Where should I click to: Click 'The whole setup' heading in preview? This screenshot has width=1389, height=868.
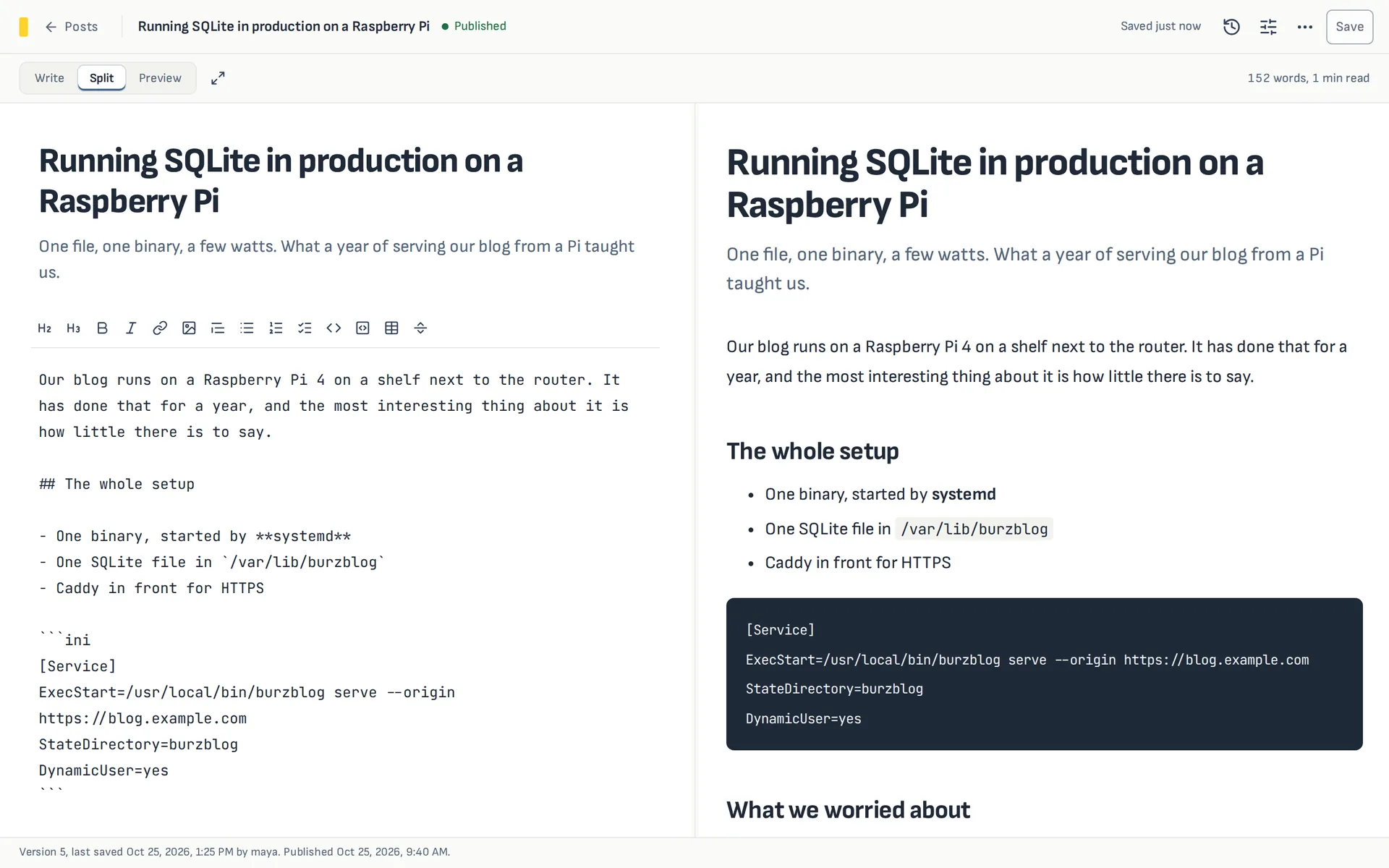pyautogui.click(x=812, y=451)
